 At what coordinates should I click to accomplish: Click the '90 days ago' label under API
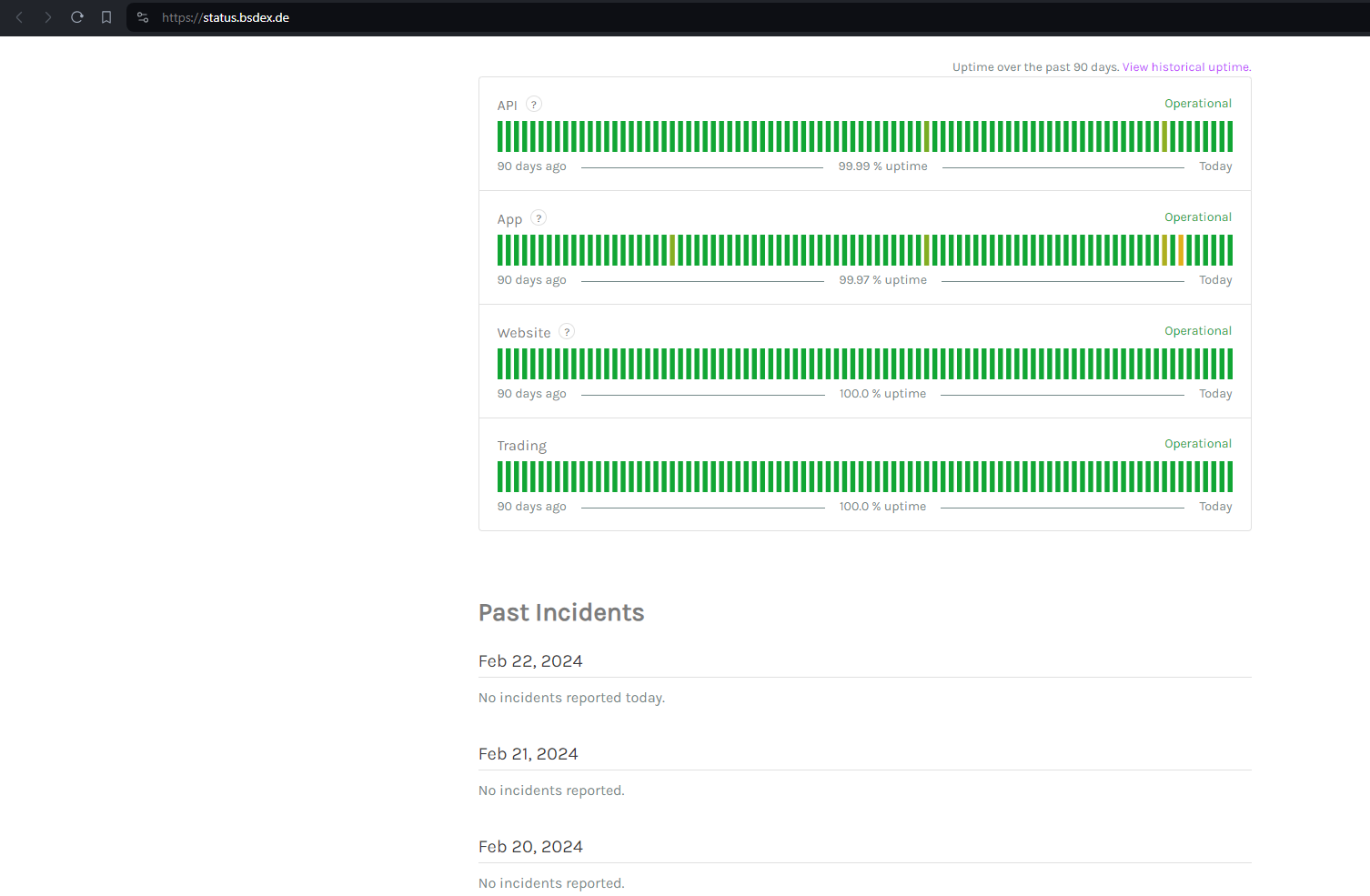[531, 166]
